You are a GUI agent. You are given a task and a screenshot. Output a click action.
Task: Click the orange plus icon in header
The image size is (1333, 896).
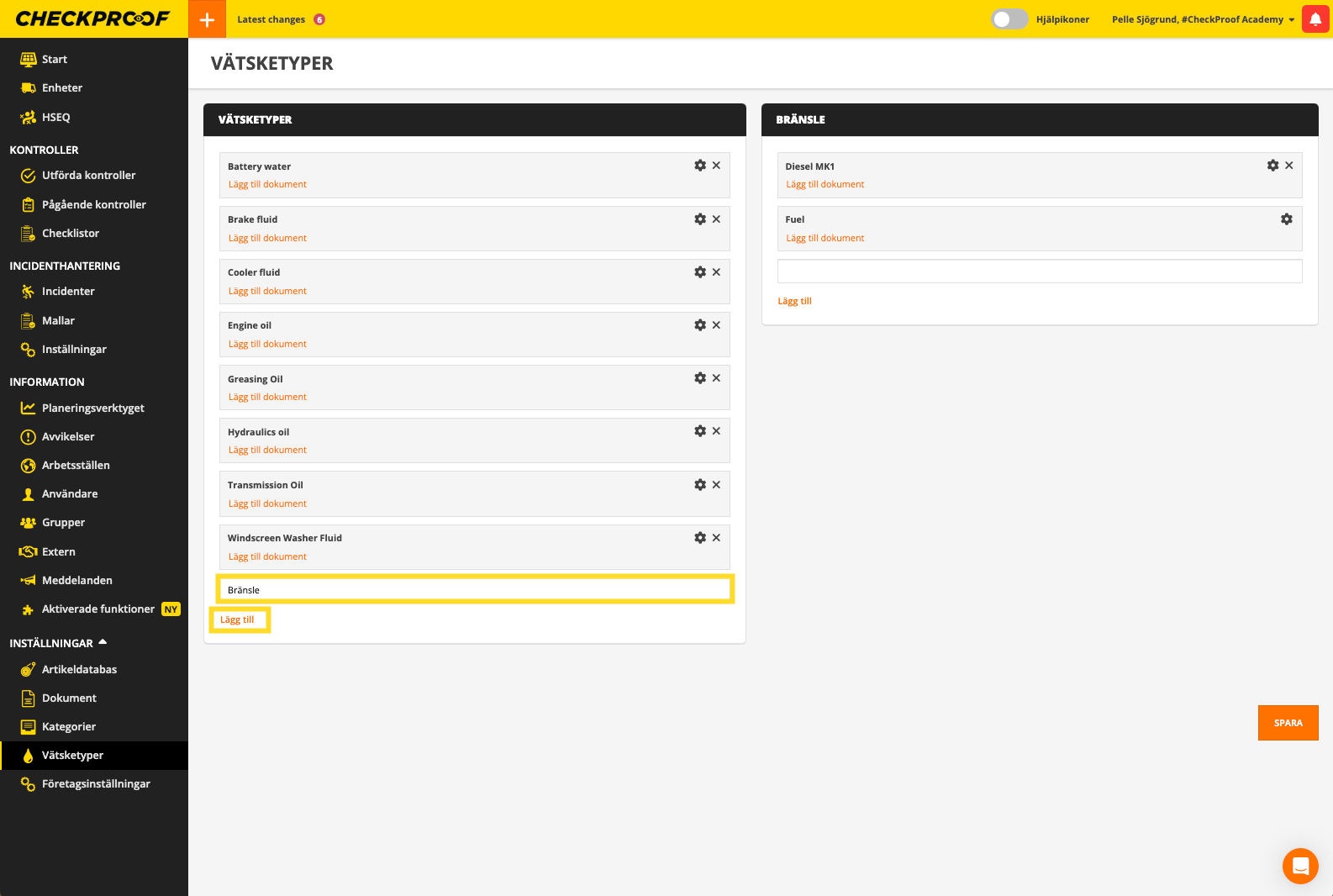(207, 19)
